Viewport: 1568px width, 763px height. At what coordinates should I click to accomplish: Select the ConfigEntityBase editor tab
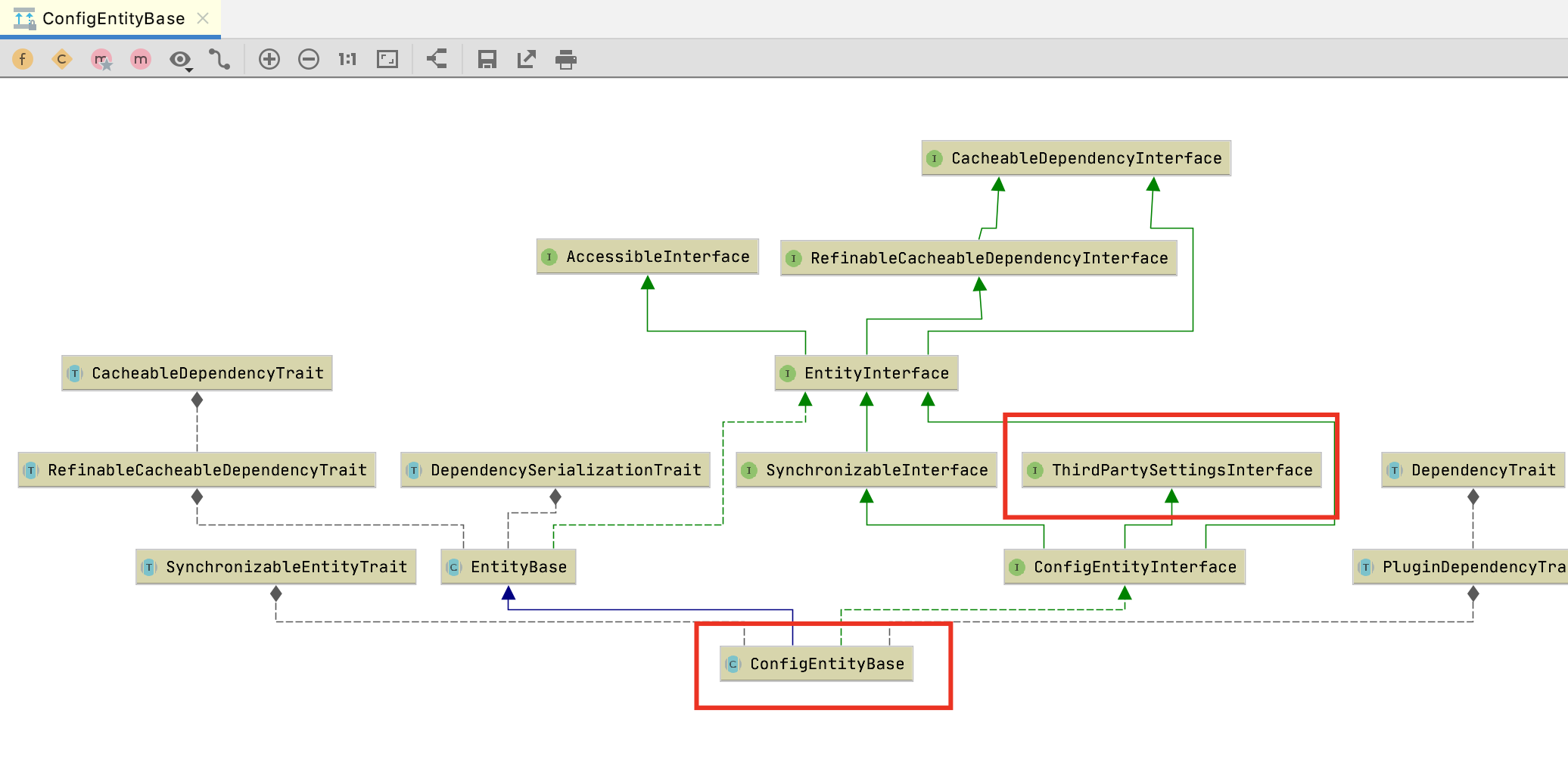click(110, 18)
